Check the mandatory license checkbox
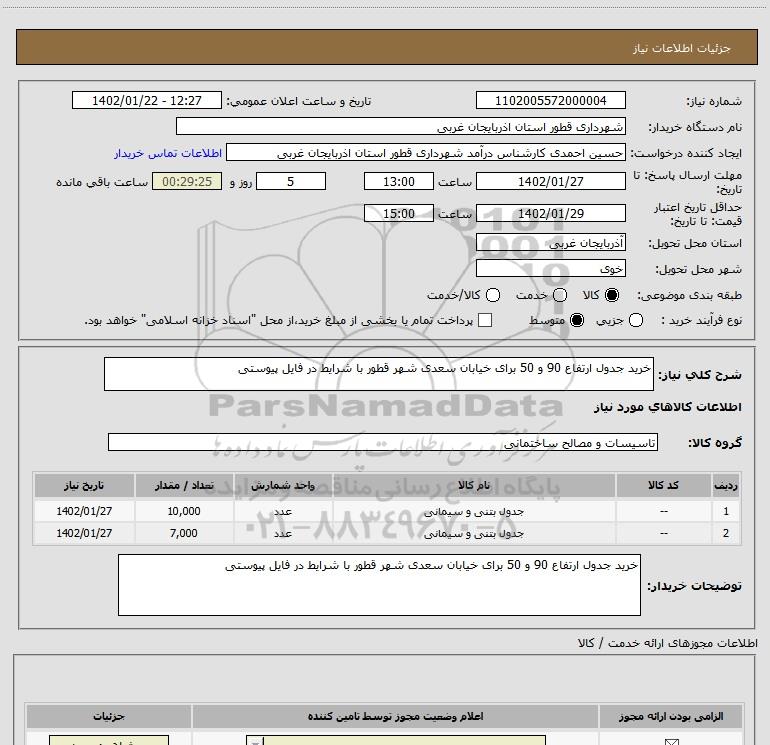The height and width of the screenshot is (745, 770). [x=671, y=742]
